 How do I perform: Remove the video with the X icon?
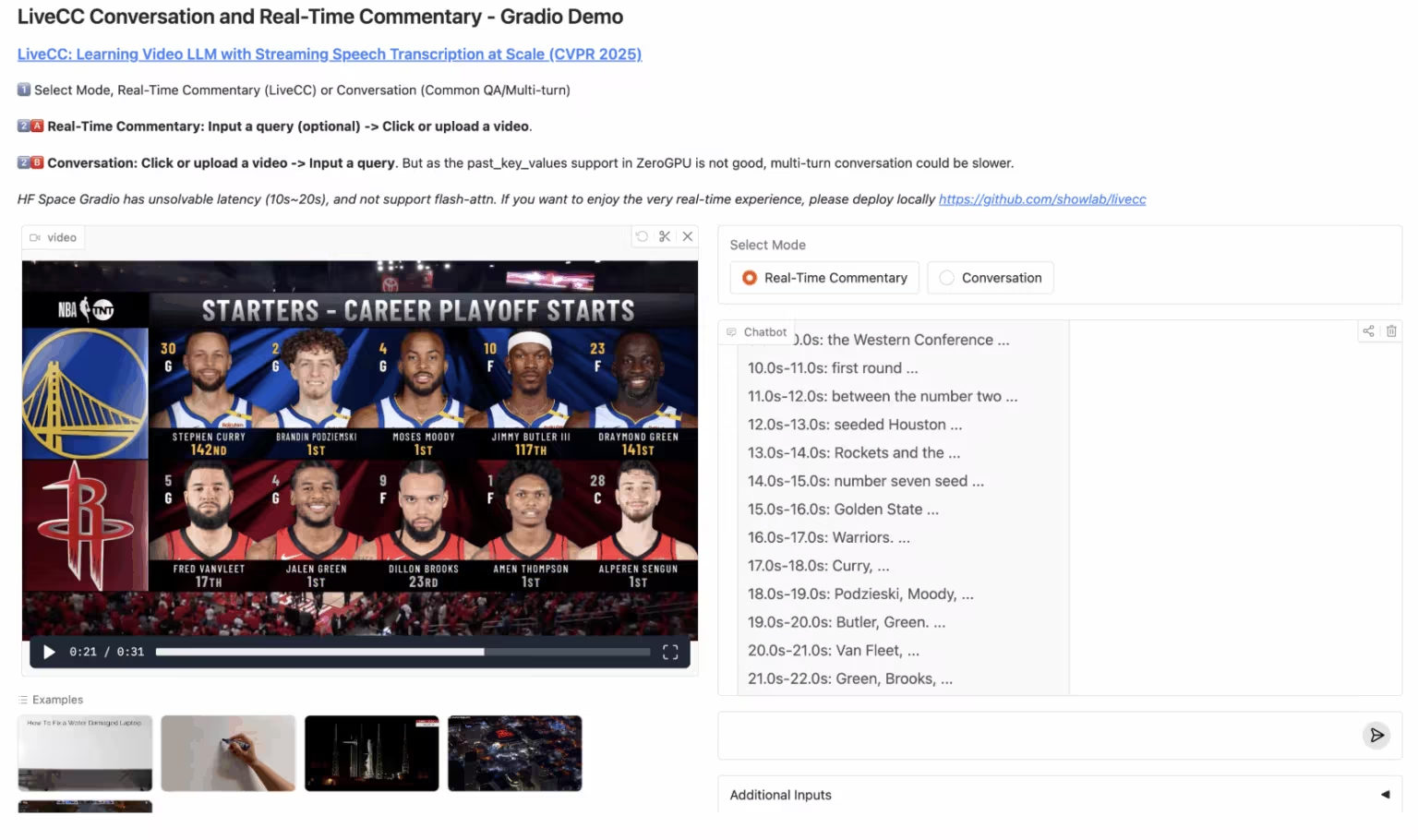(688, 236)
